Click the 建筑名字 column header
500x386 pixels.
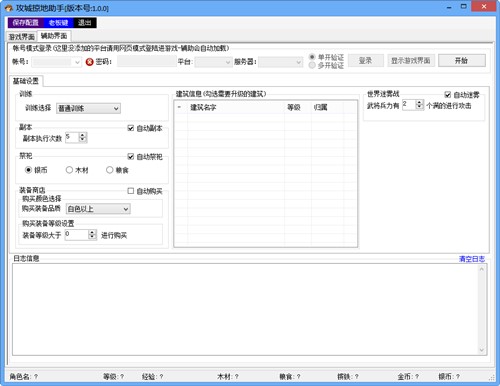tap(236, 107)
